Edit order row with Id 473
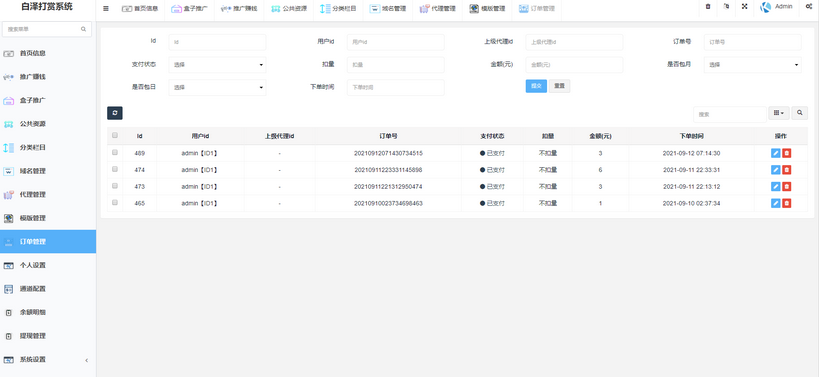This screenshot has width=821, height=377. [775, 186]
